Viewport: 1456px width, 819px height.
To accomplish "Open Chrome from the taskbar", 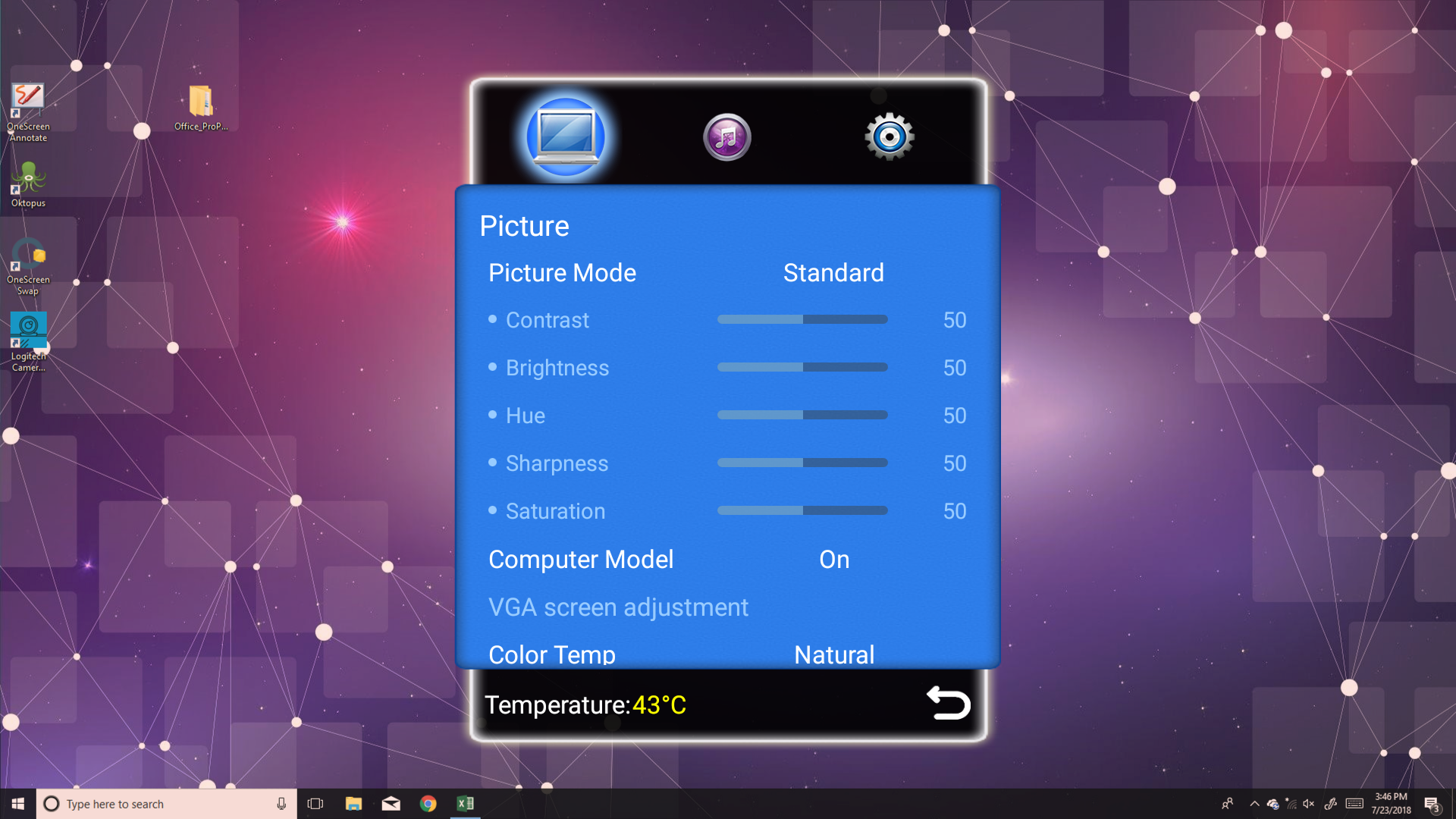I will coord(428,804).
